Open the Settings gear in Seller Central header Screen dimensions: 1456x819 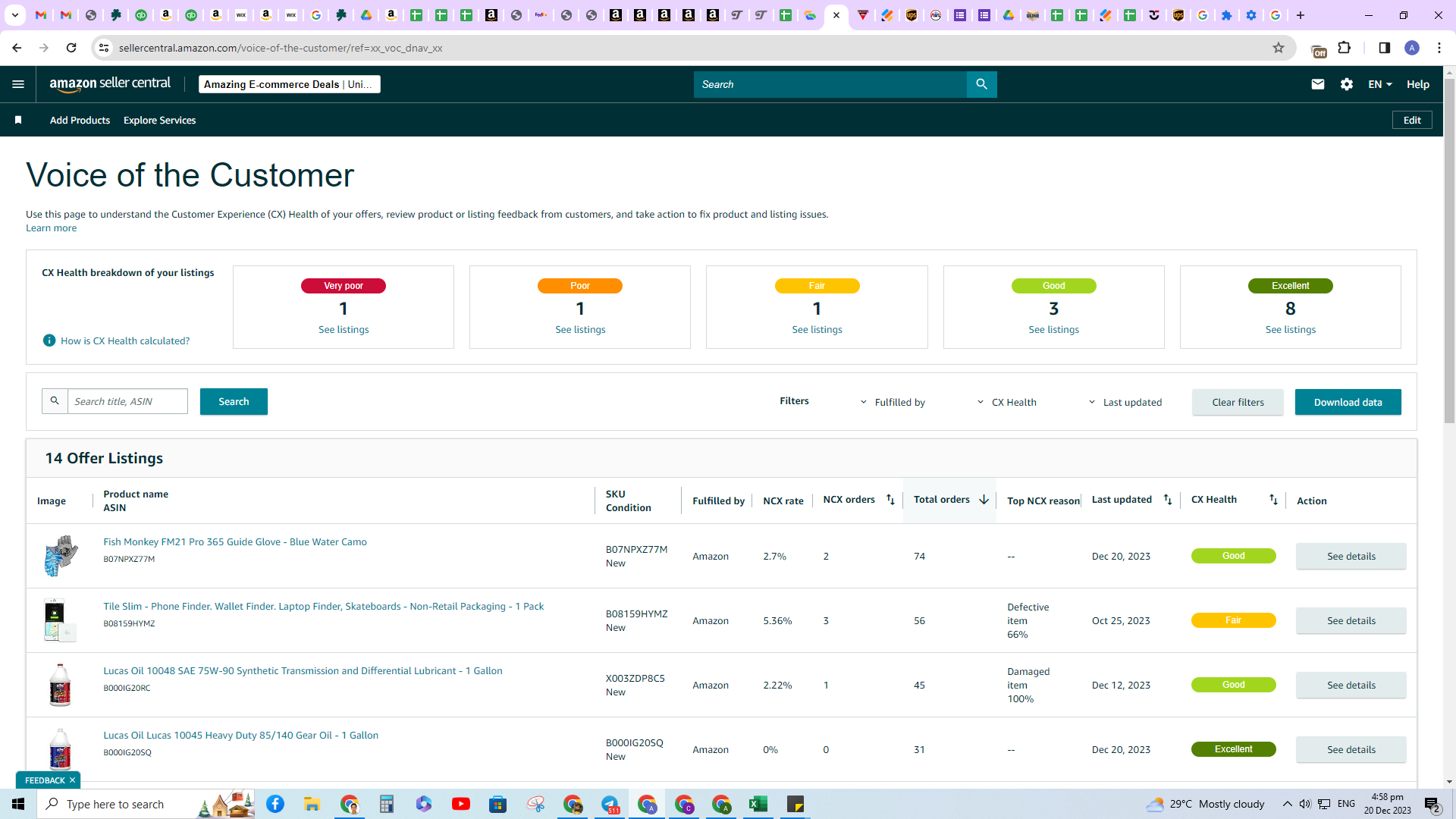point(1347,84)
